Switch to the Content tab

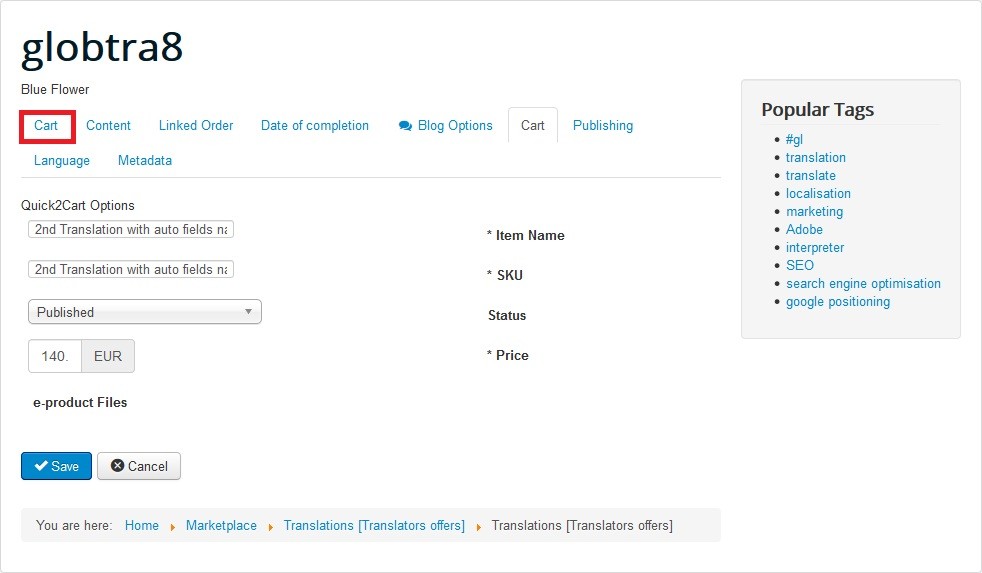click(108, 126)
